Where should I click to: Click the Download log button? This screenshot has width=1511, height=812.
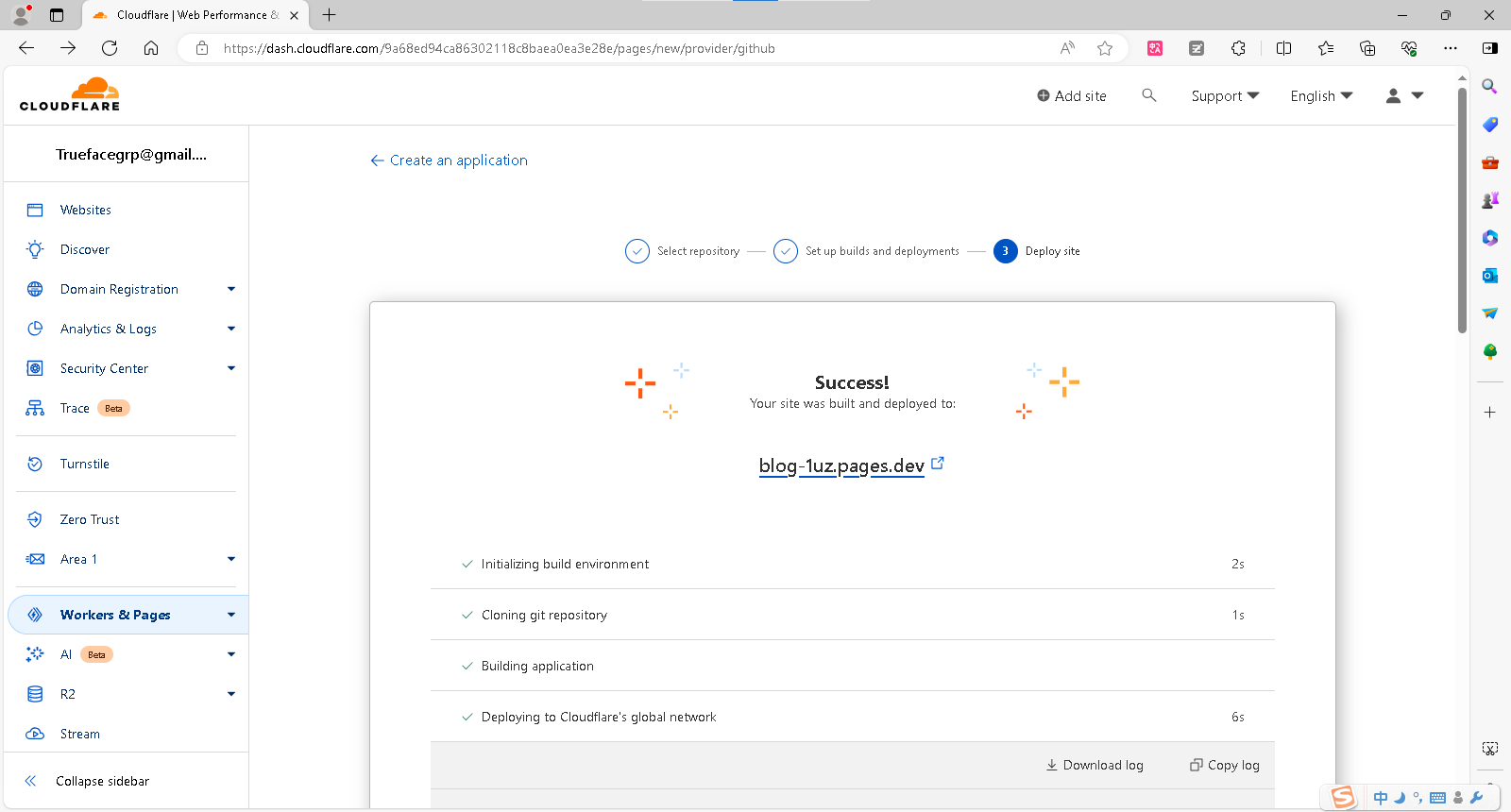(x=1095, y=765)
